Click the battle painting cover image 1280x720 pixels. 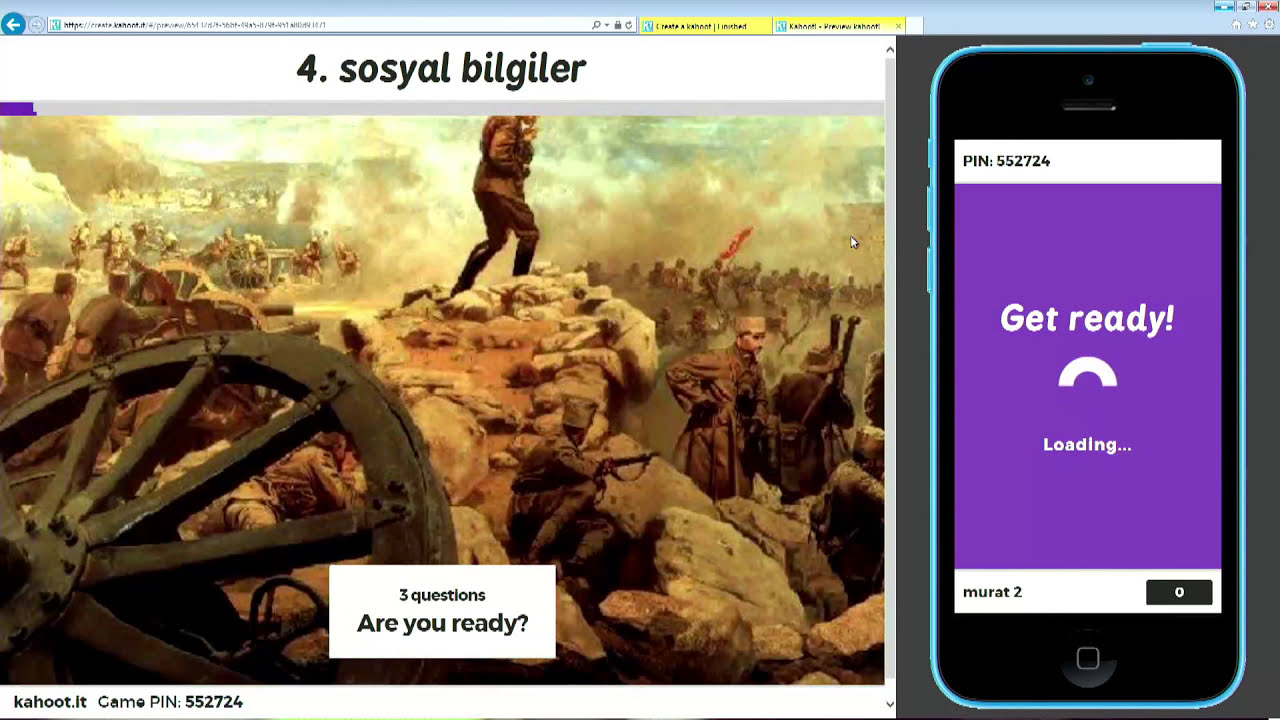coord(442,400)
